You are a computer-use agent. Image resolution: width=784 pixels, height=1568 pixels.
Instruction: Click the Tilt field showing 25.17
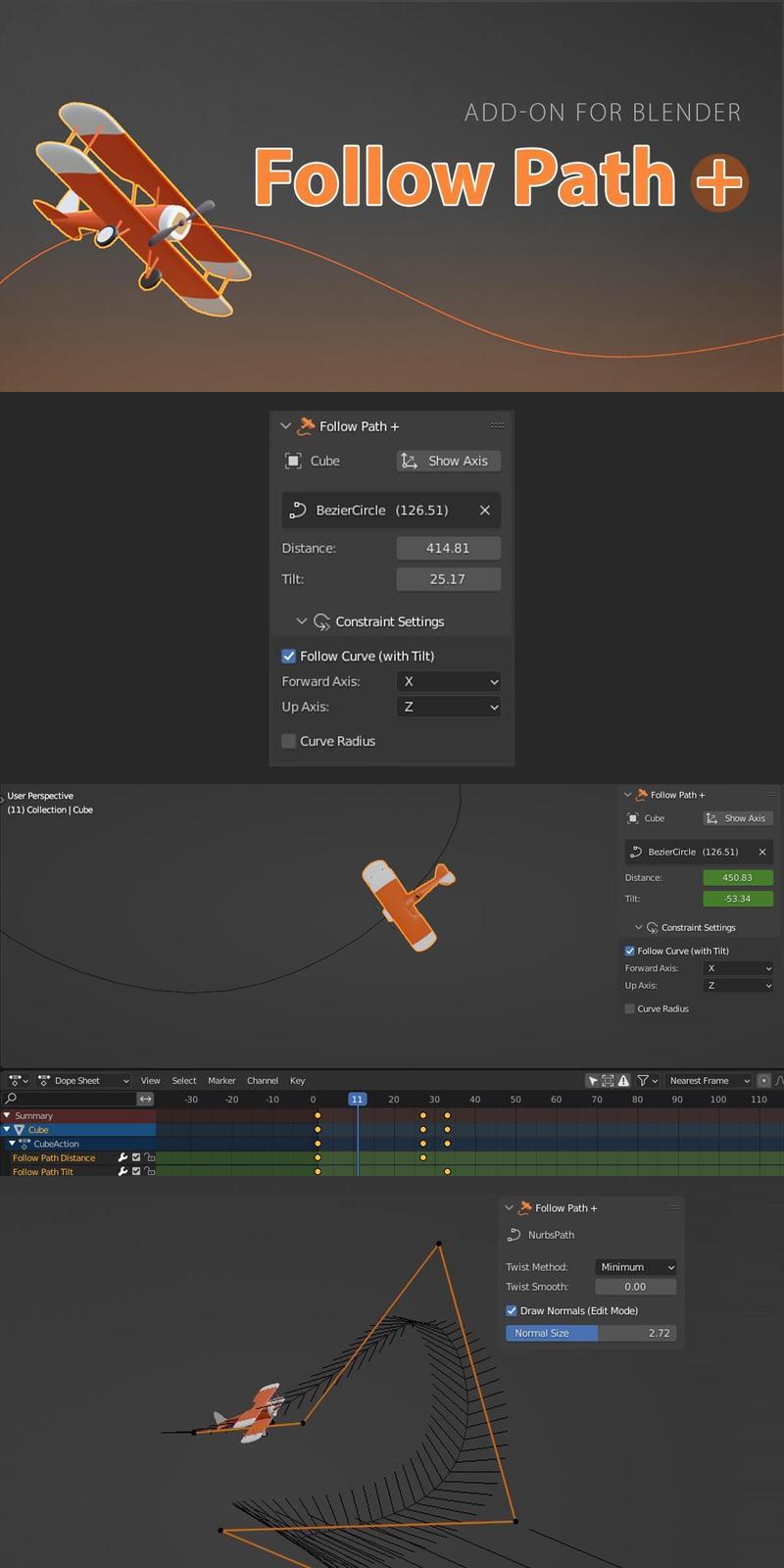click(x=449, y=579)
